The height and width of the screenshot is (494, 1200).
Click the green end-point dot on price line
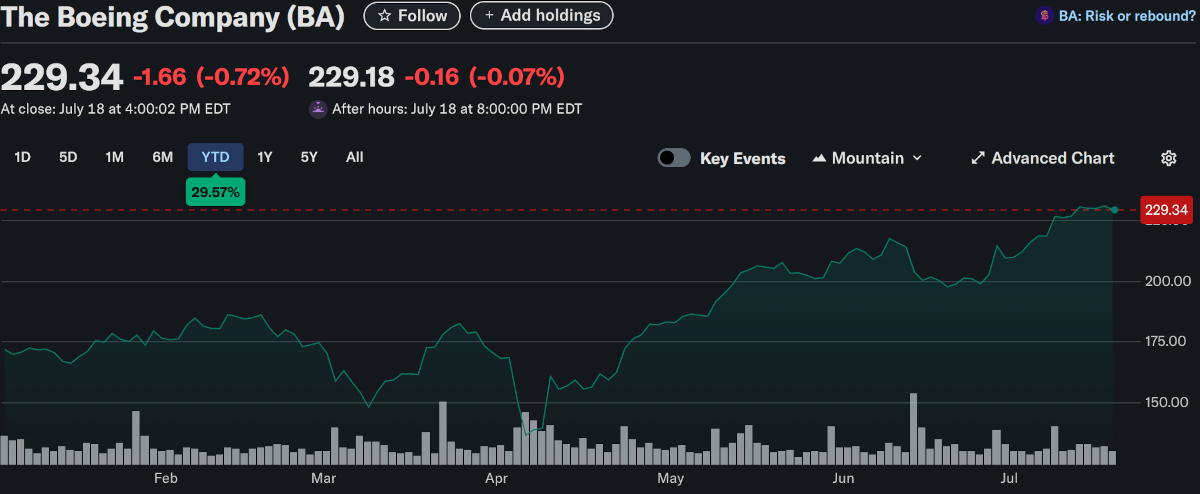pos(1114,209)
